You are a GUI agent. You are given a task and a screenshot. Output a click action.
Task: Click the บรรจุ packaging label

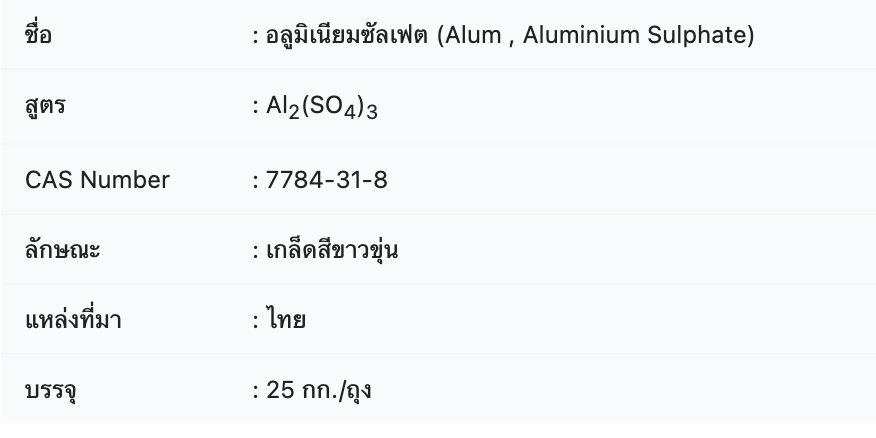tap(50, 391)
